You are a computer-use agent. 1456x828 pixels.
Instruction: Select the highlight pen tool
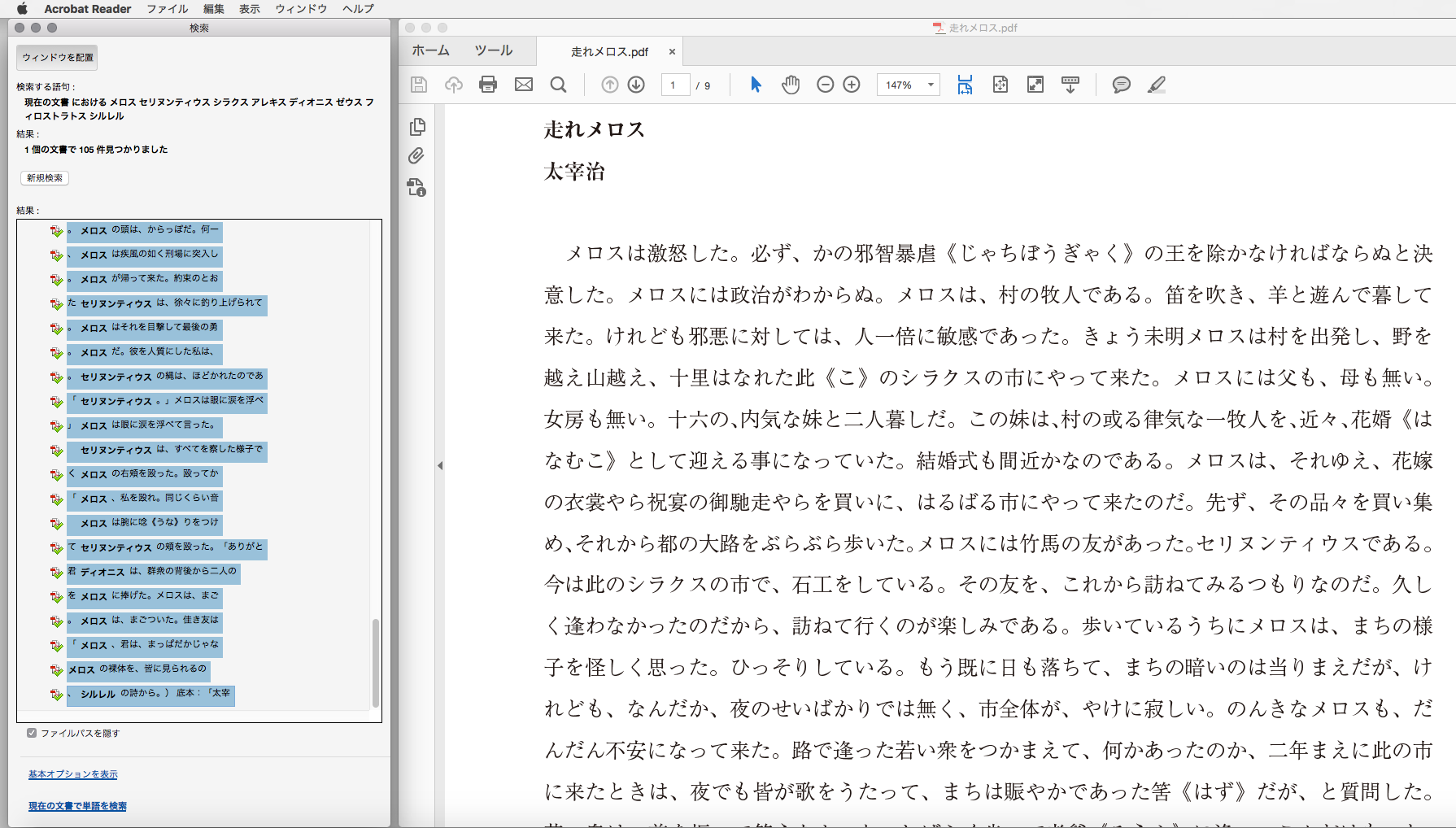(x=1157, y=85)
